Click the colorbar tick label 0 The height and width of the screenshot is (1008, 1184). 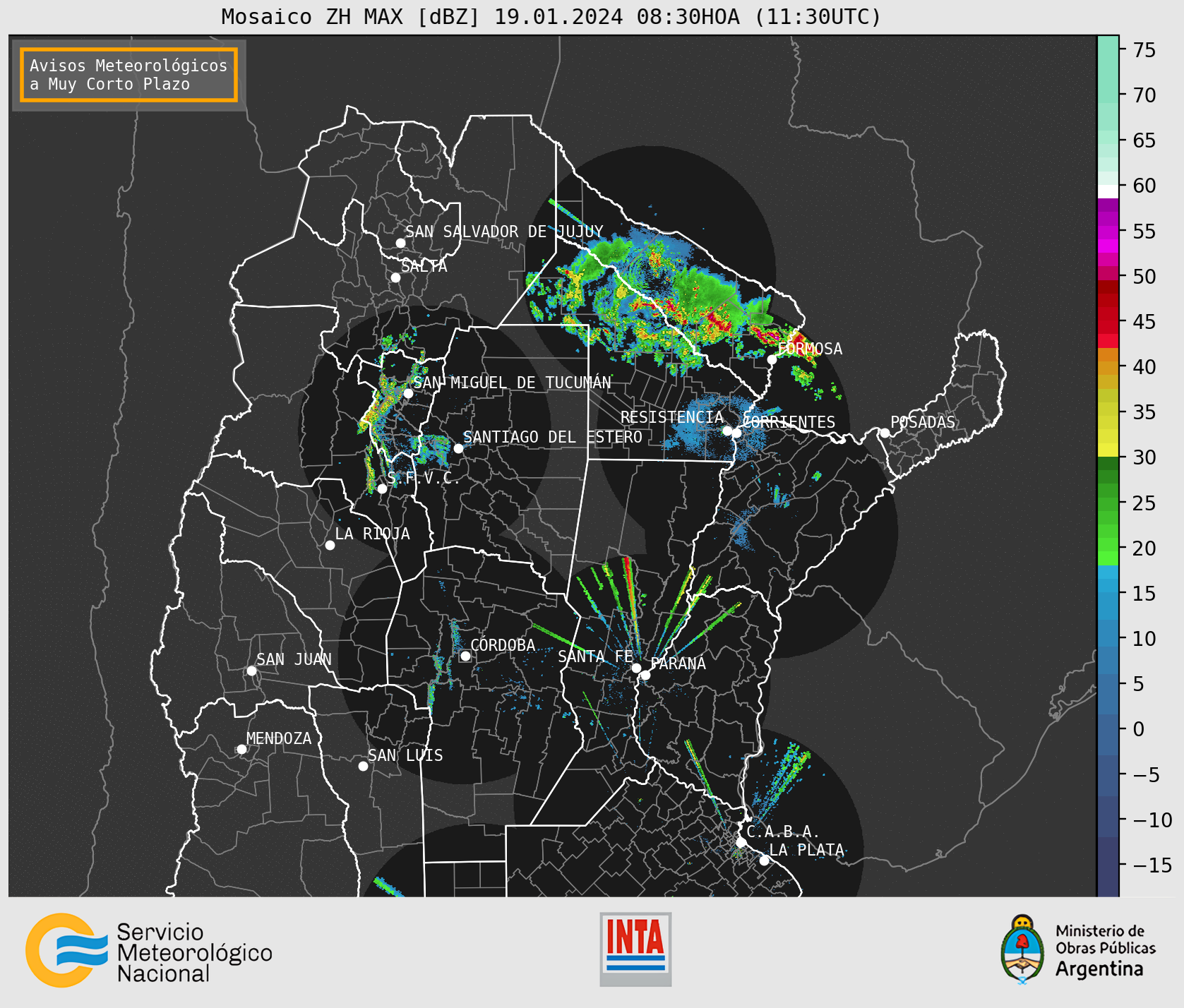coord(1138,729)
